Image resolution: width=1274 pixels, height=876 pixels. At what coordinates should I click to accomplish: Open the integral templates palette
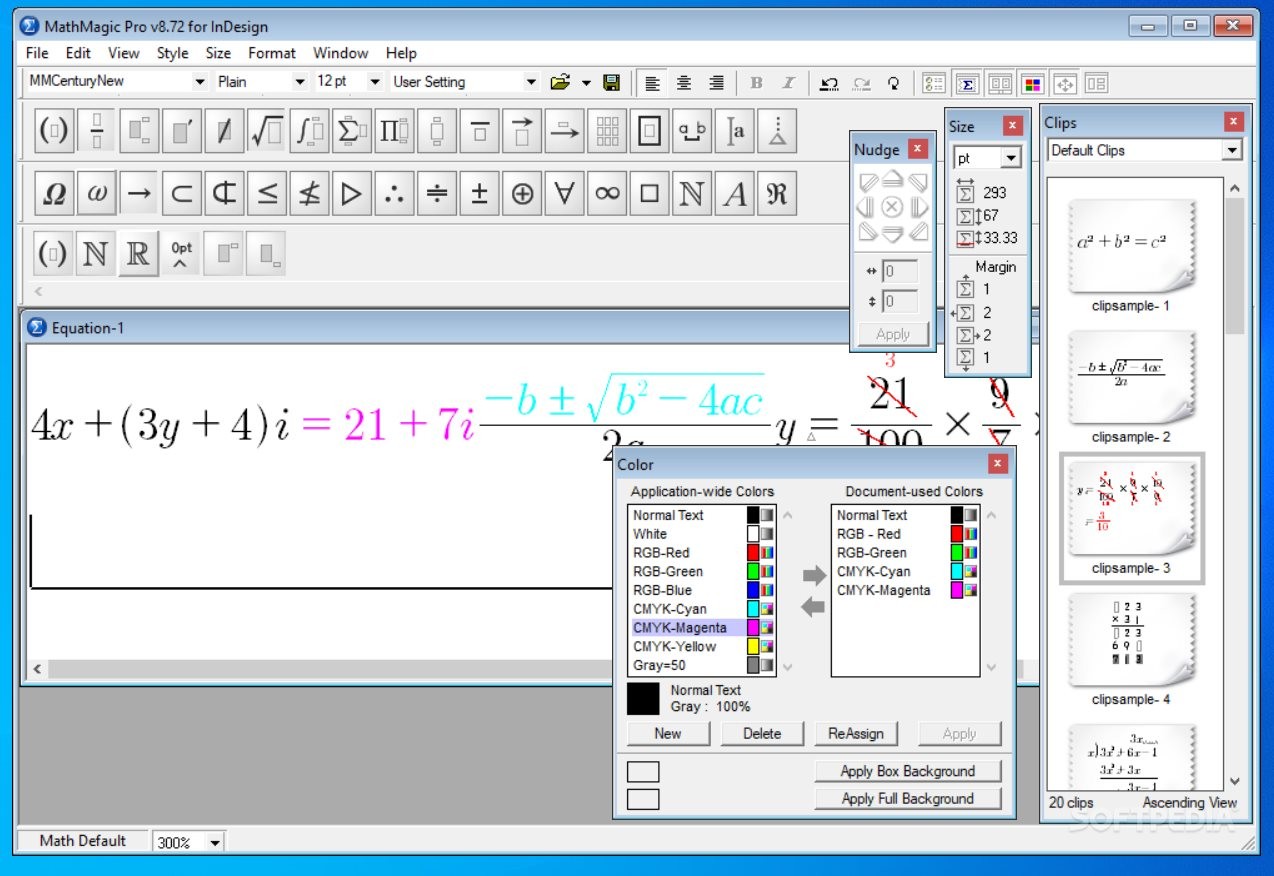[310, 131]
